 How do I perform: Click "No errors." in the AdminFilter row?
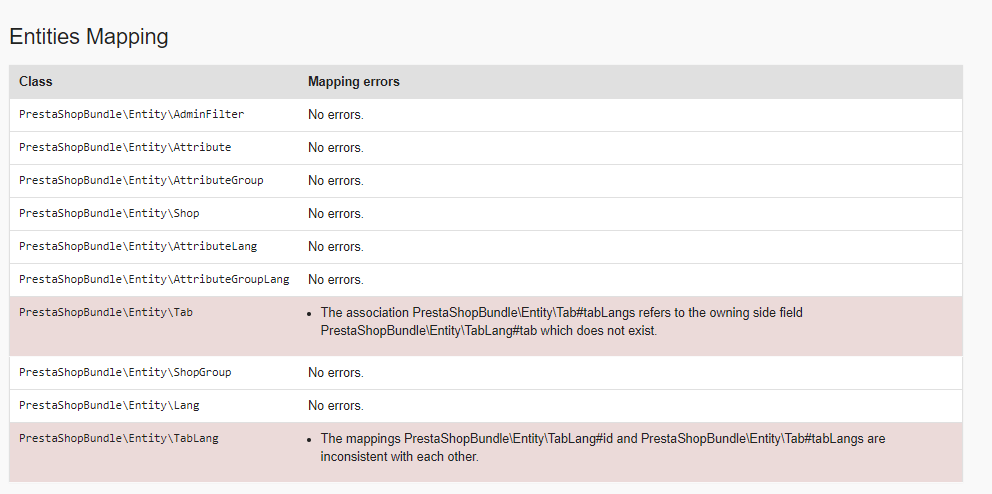tap(335, 114)
